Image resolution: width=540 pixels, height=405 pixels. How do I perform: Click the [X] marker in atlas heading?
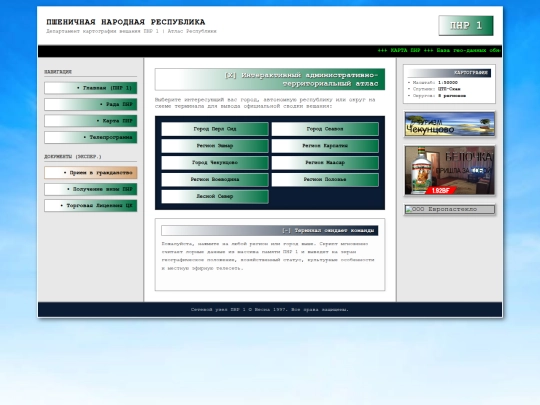pyautogui.click(x=230, y=75)
